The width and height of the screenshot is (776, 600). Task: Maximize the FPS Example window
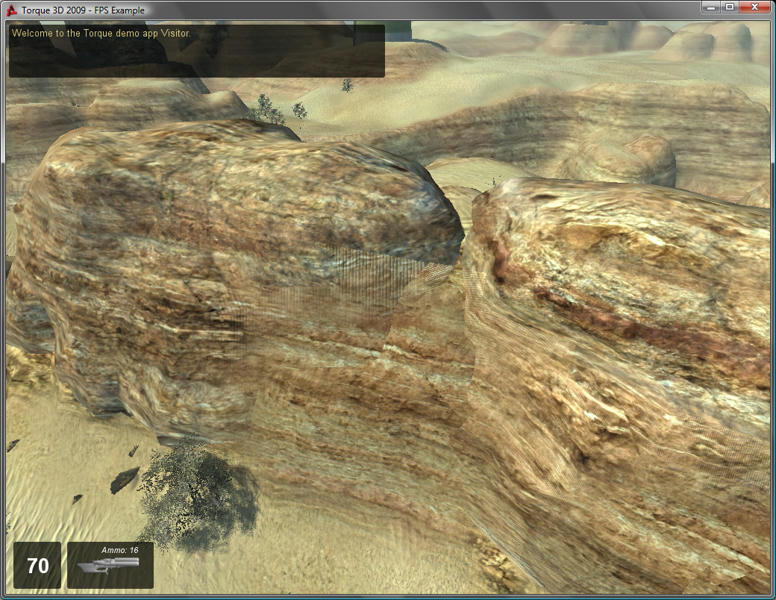pos(729,8)
